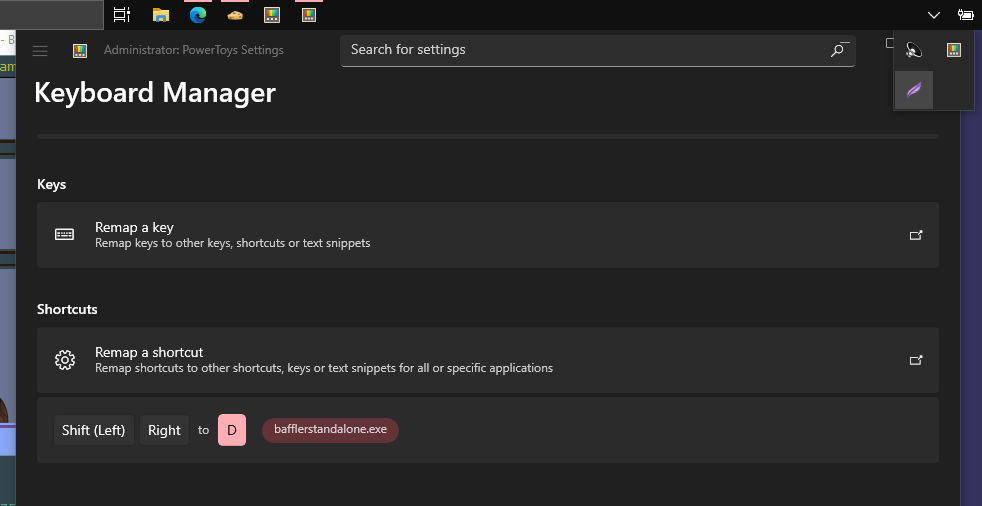Switch to second PowerToys taskbar window

point(309,15)
